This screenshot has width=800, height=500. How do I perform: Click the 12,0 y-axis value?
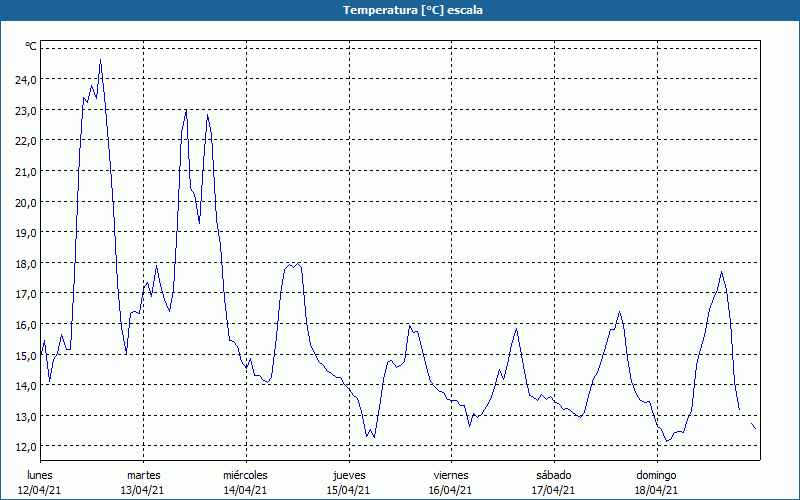[x=27, y=447]
